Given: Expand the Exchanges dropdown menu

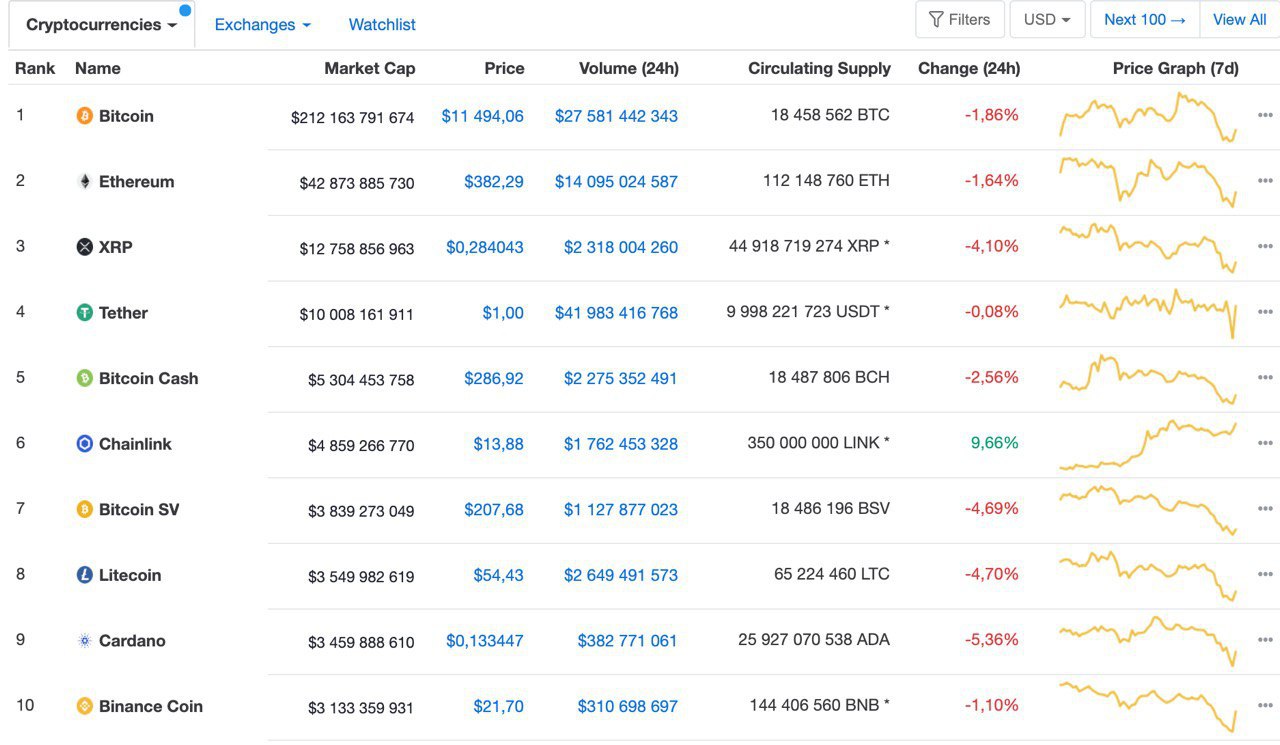Looking at the screenshot, I should (x=262, y=25).
